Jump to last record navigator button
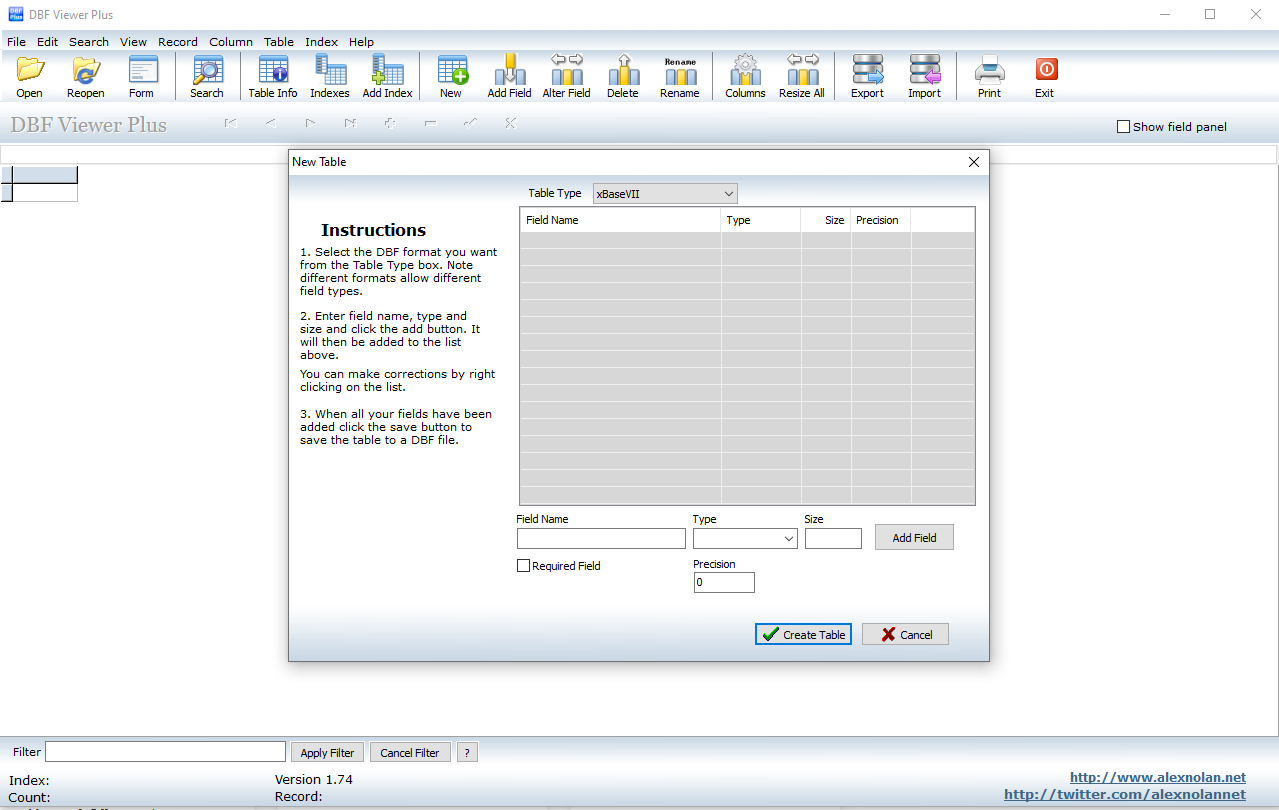 350,124
